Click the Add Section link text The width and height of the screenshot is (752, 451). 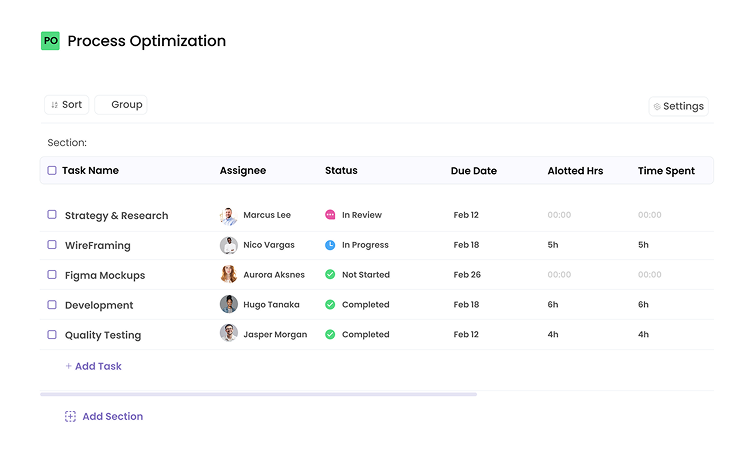click(112, 417)
